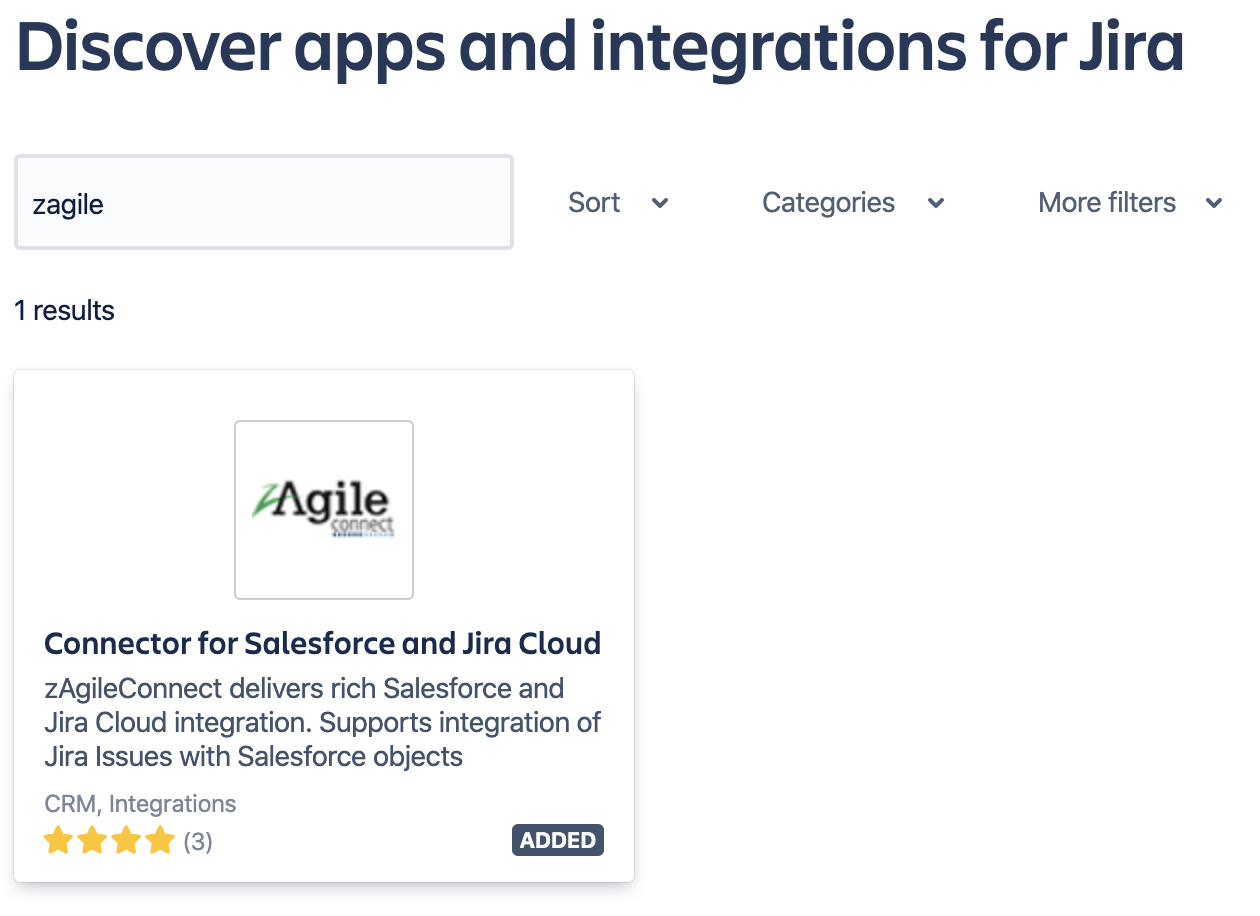Click the 1 results count label
The width and height of the screenshot is (1260, 916).
click(65, 311)
